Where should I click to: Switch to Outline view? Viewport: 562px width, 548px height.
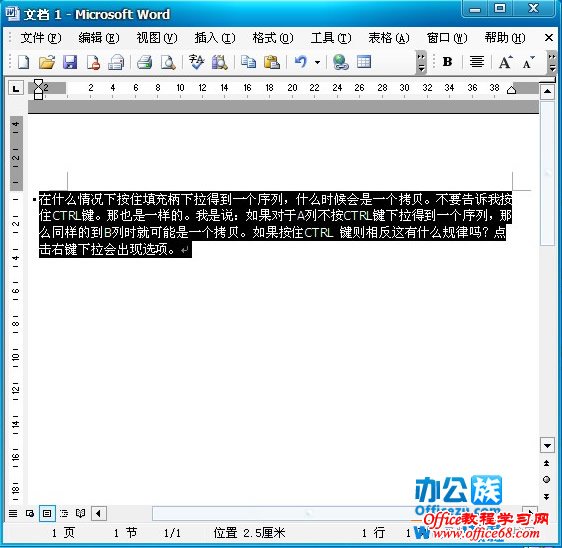pos(64,514)
